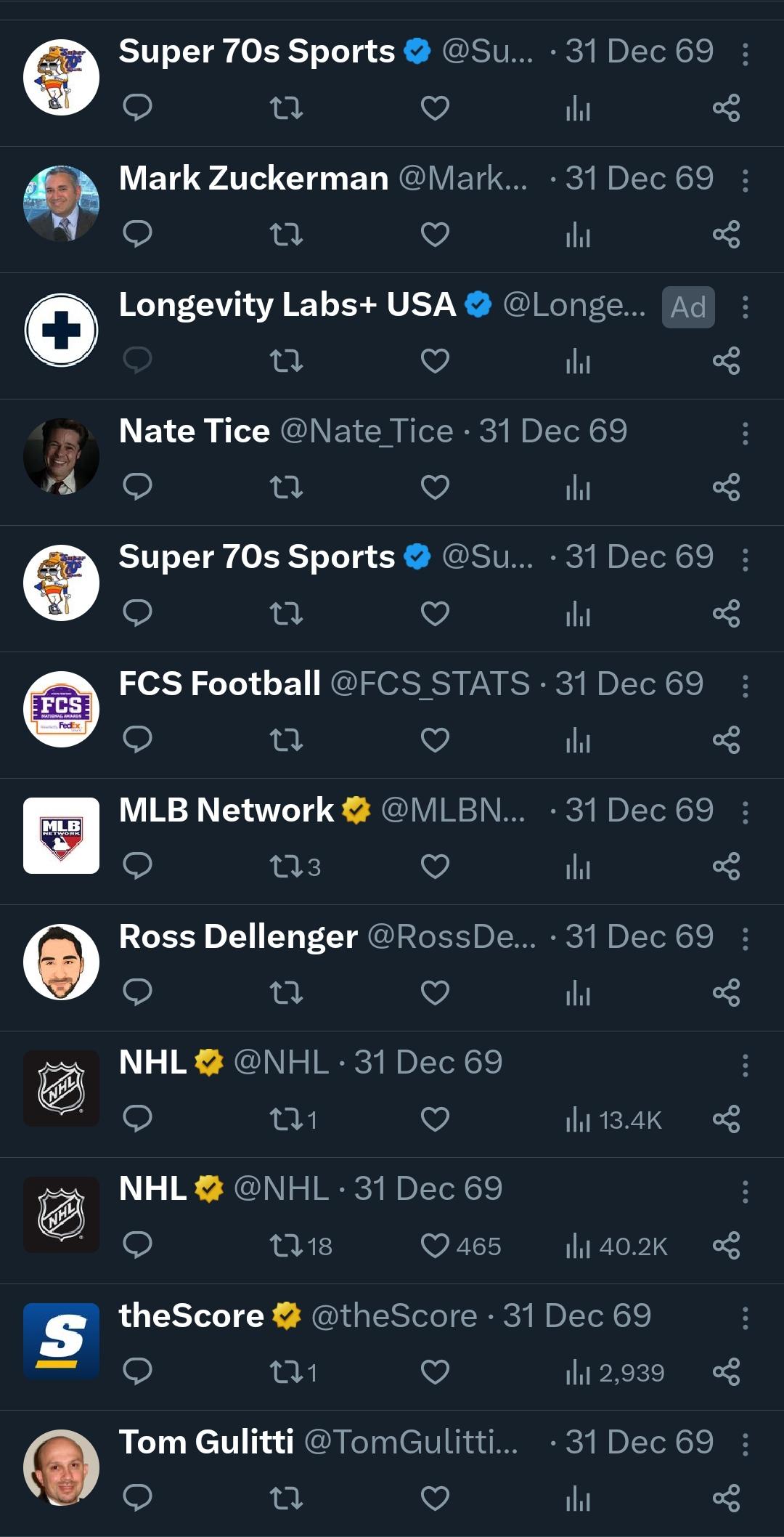
Task: Retweet the Nate Tice post
Action: tap(286, 487)
